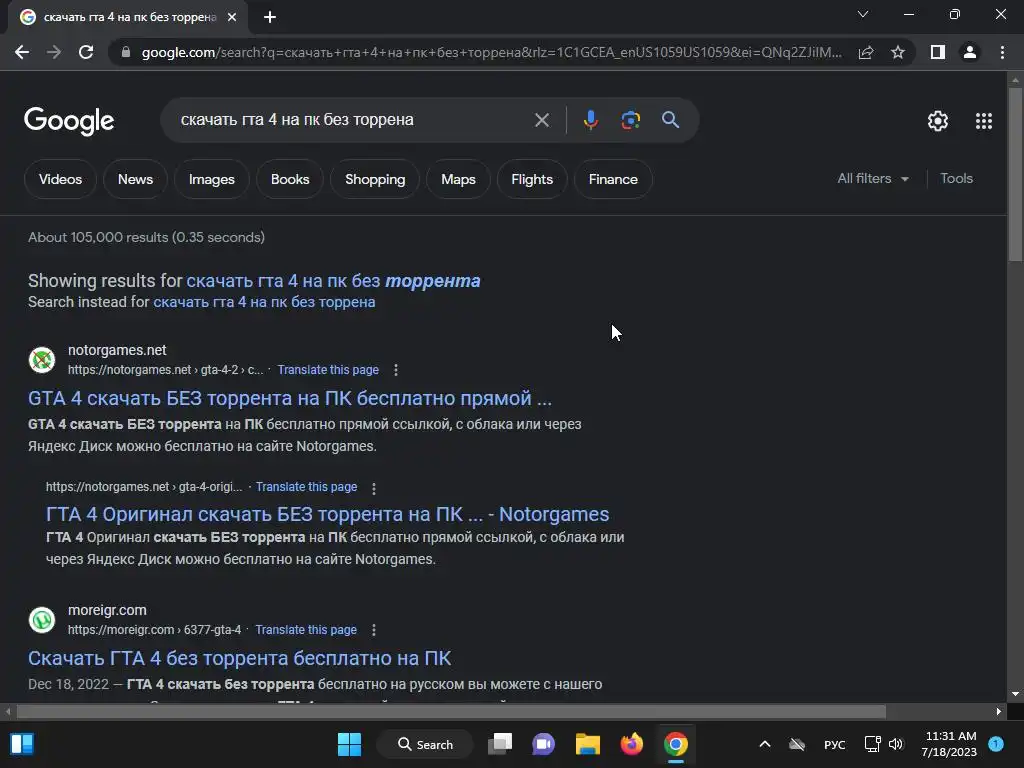Click into the Google search box
The height and width of the screenshot is (768, 1024).
(353, 120)
